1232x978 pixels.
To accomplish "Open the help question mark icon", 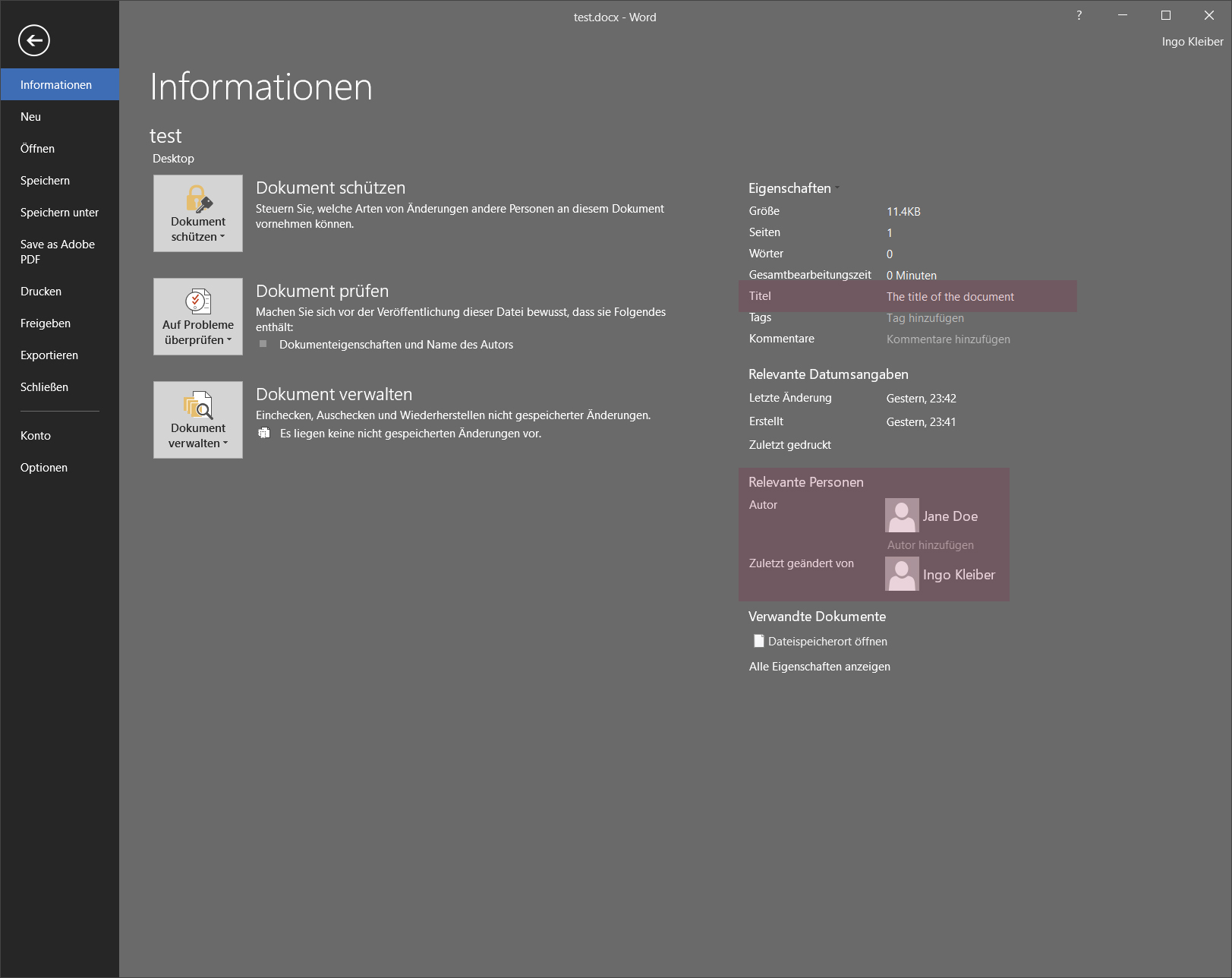I will 1079,15.
